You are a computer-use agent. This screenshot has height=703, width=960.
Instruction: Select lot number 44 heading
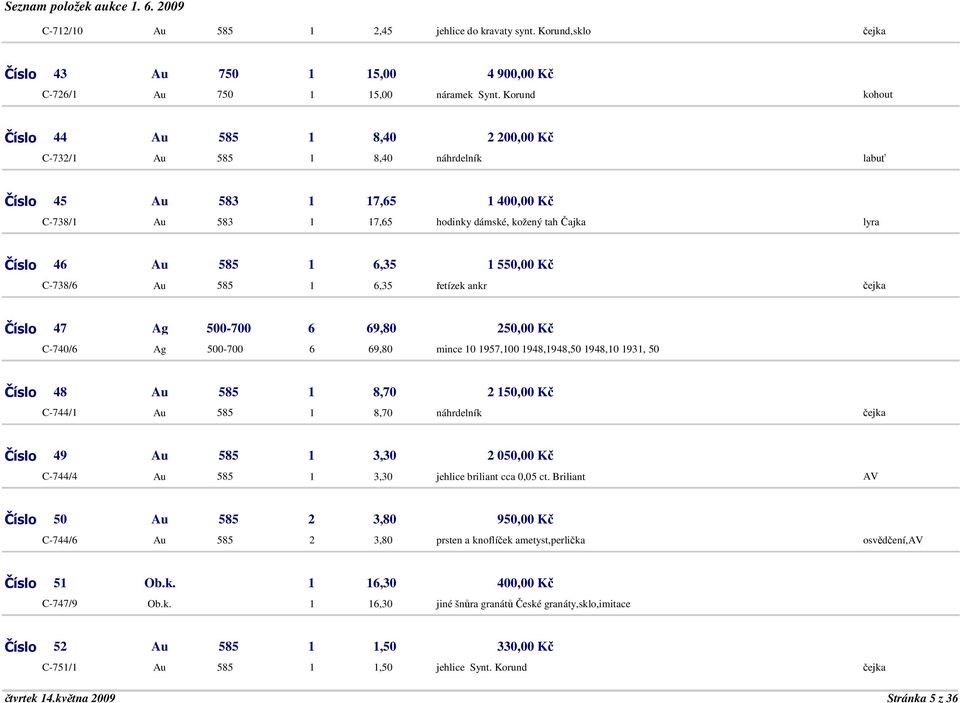point(61,137)
